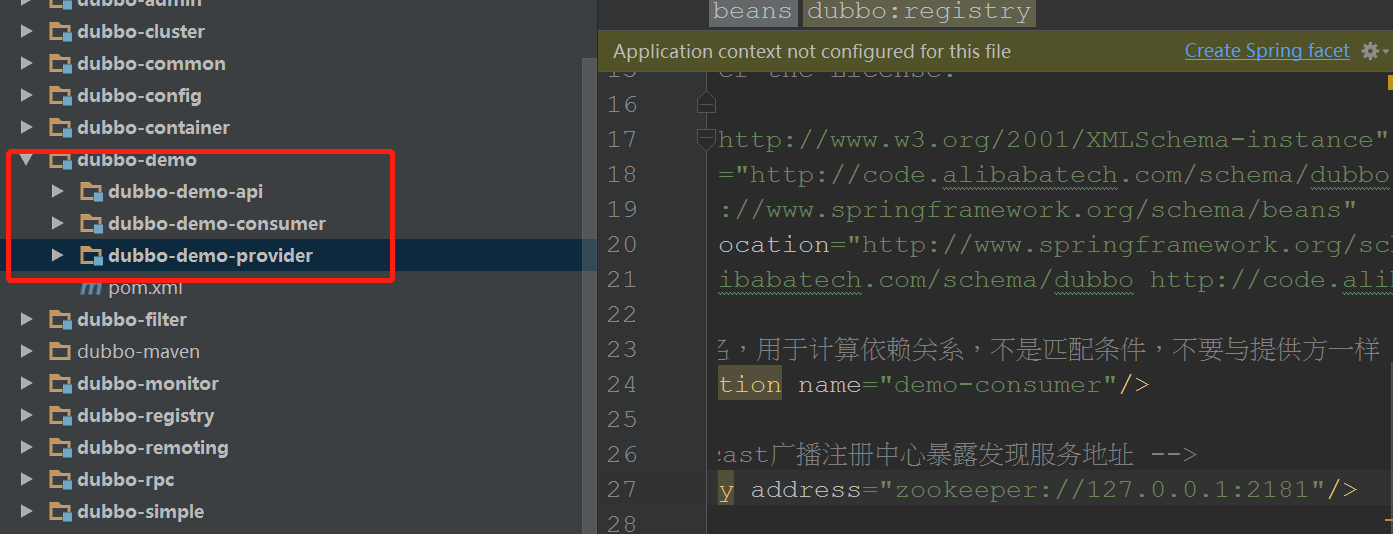Click the dubbo-container folder icon
1393x534 pixels.
tap(61, 128)
